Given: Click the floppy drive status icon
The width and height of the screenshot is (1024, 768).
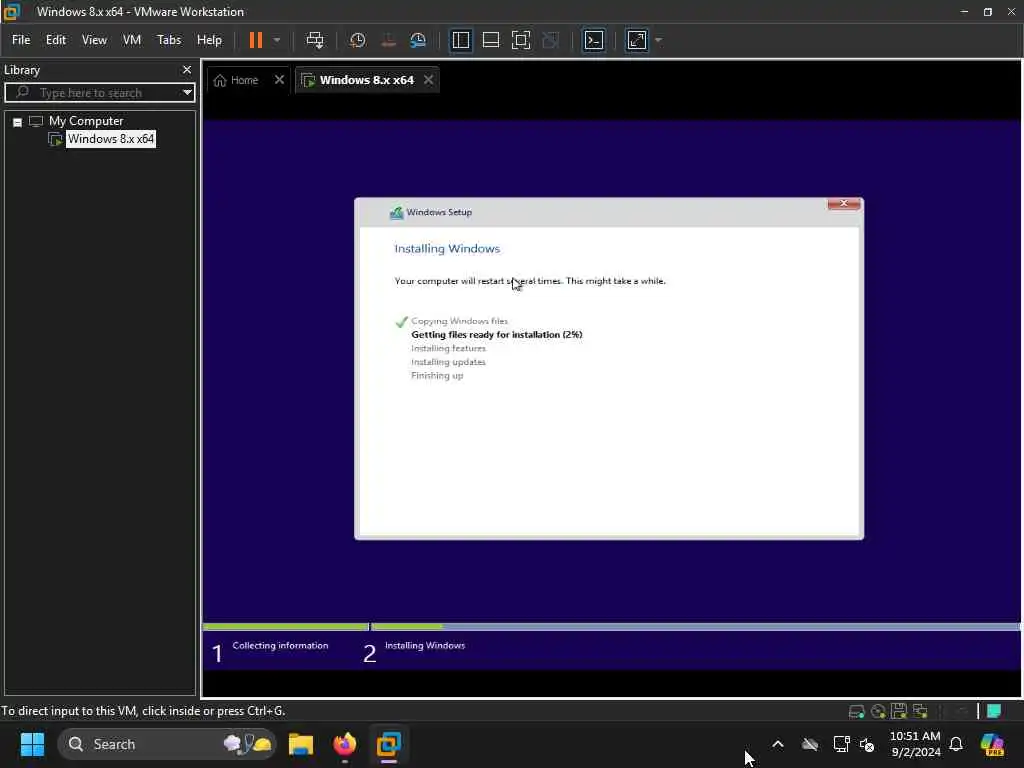Looking at the screenshot, I should tap(899, 711).
